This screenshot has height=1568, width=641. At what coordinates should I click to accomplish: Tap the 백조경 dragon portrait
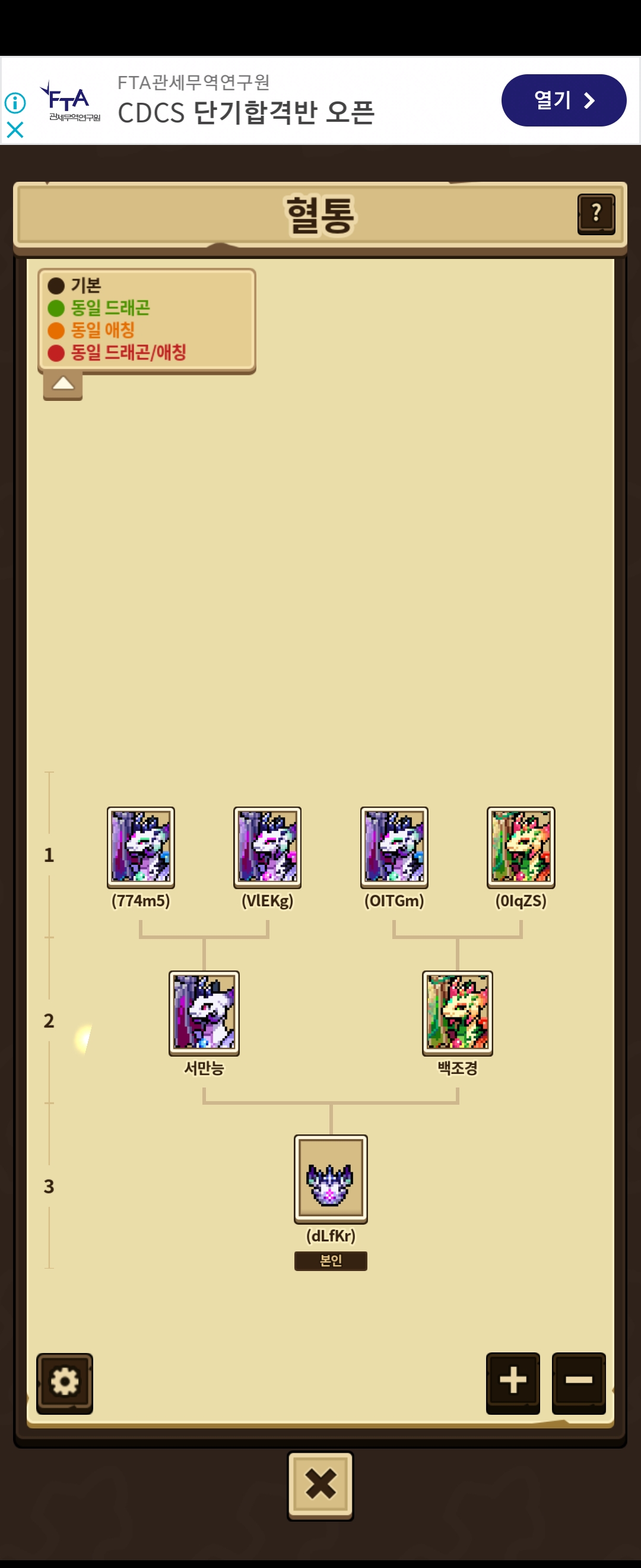click(x=458, y=1013)
